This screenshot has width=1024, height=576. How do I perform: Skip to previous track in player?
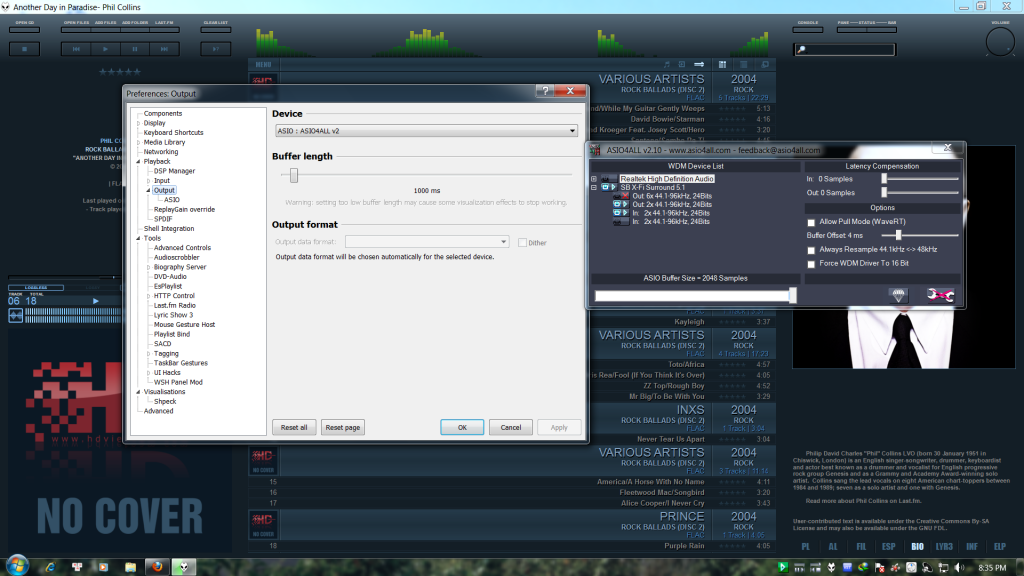pos(76,49)
